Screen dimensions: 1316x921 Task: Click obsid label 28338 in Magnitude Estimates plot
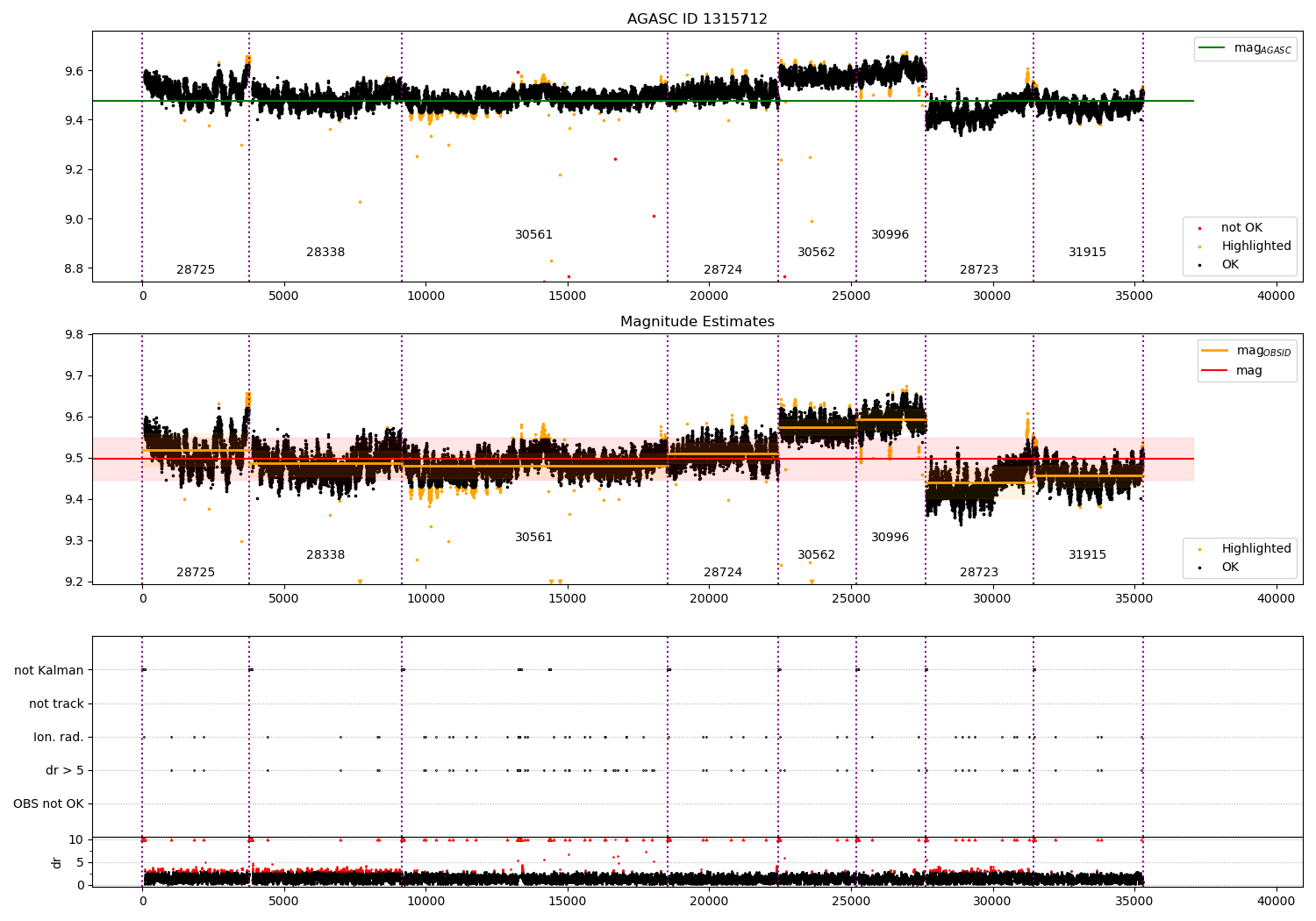pyautogui.click(x=325, y=554)
